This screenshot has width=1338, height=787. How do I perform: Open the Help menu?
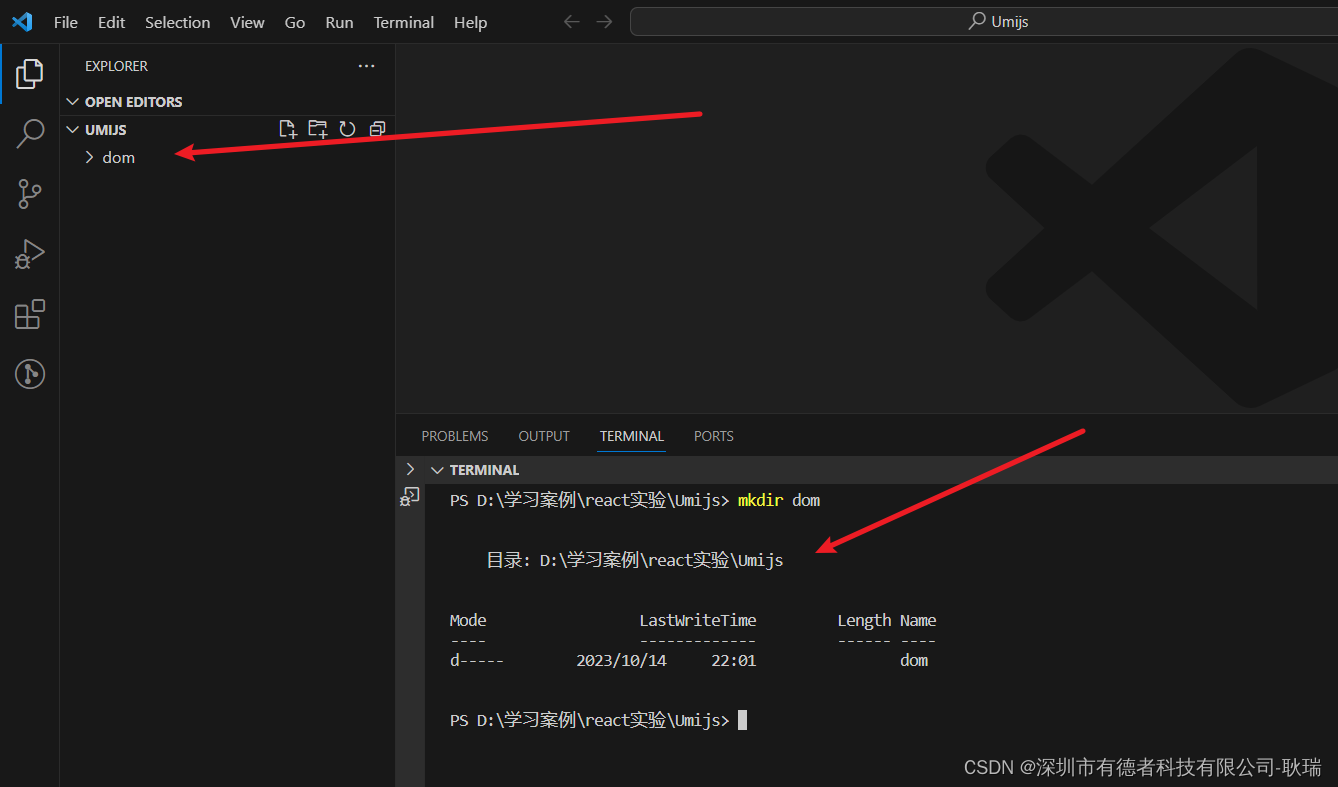pos(471,22)
